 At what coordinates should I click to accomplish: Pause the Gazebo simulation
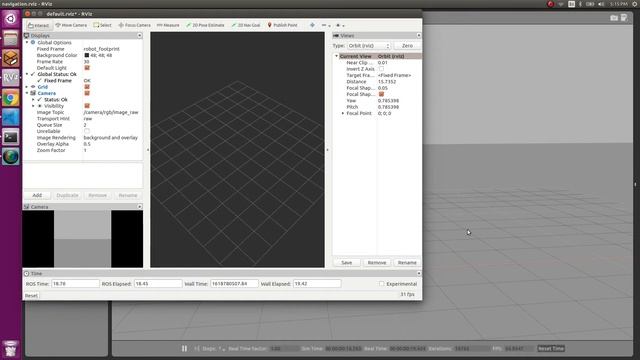click(184, 349)
